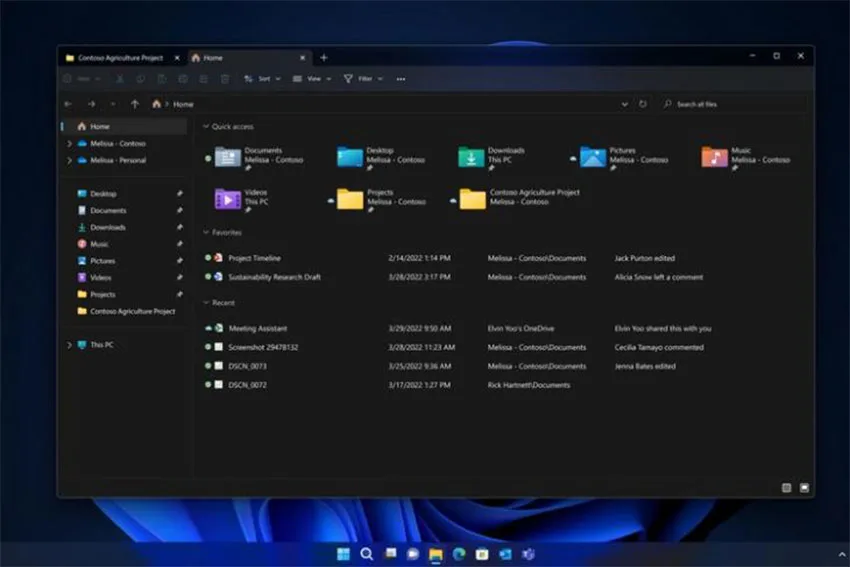
Task: Open recent locations chevron beside forward arrow
Action: tap(113, 104)
